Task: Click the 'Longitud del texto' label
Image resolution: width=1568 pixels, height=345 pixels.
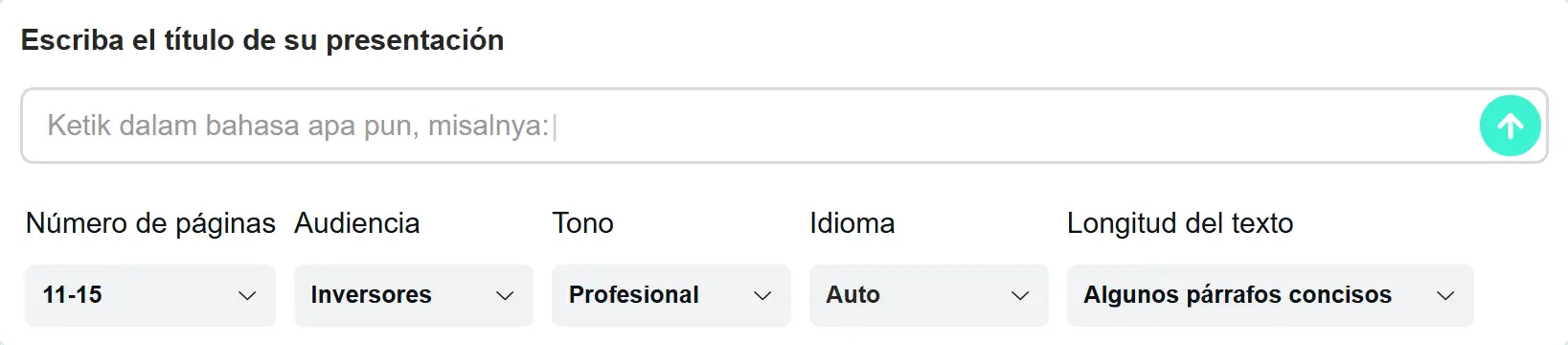Action: (x=1180, y=223)
